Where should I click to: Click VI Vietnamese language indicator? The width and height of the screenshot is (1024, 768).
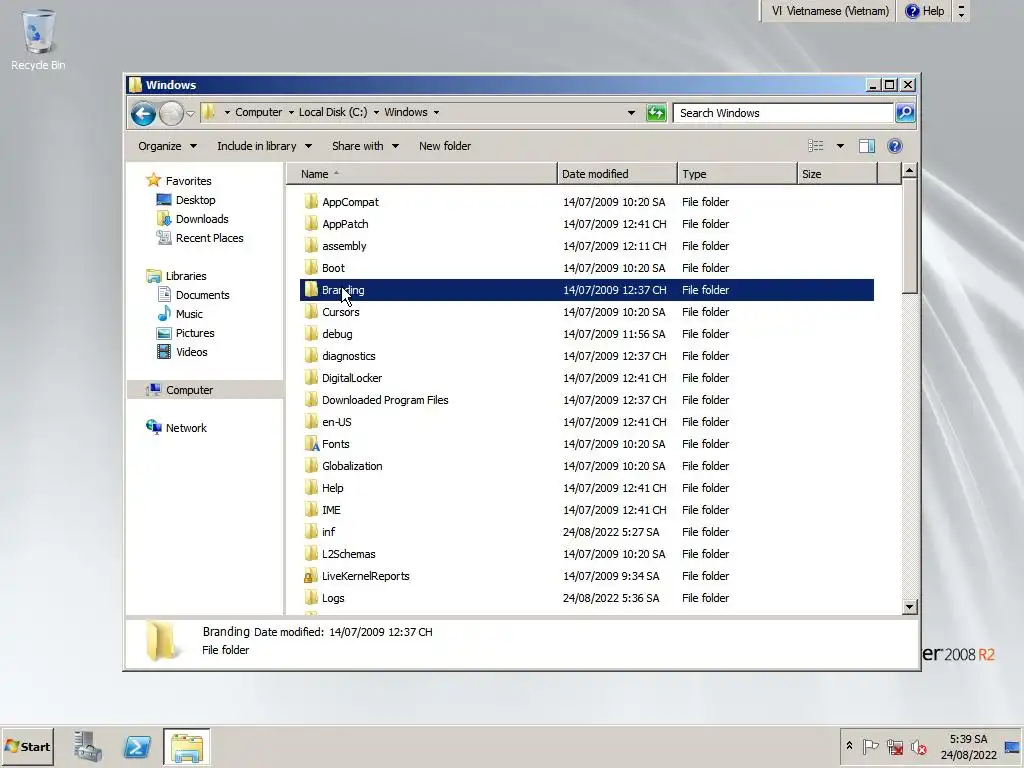[830, 11]
